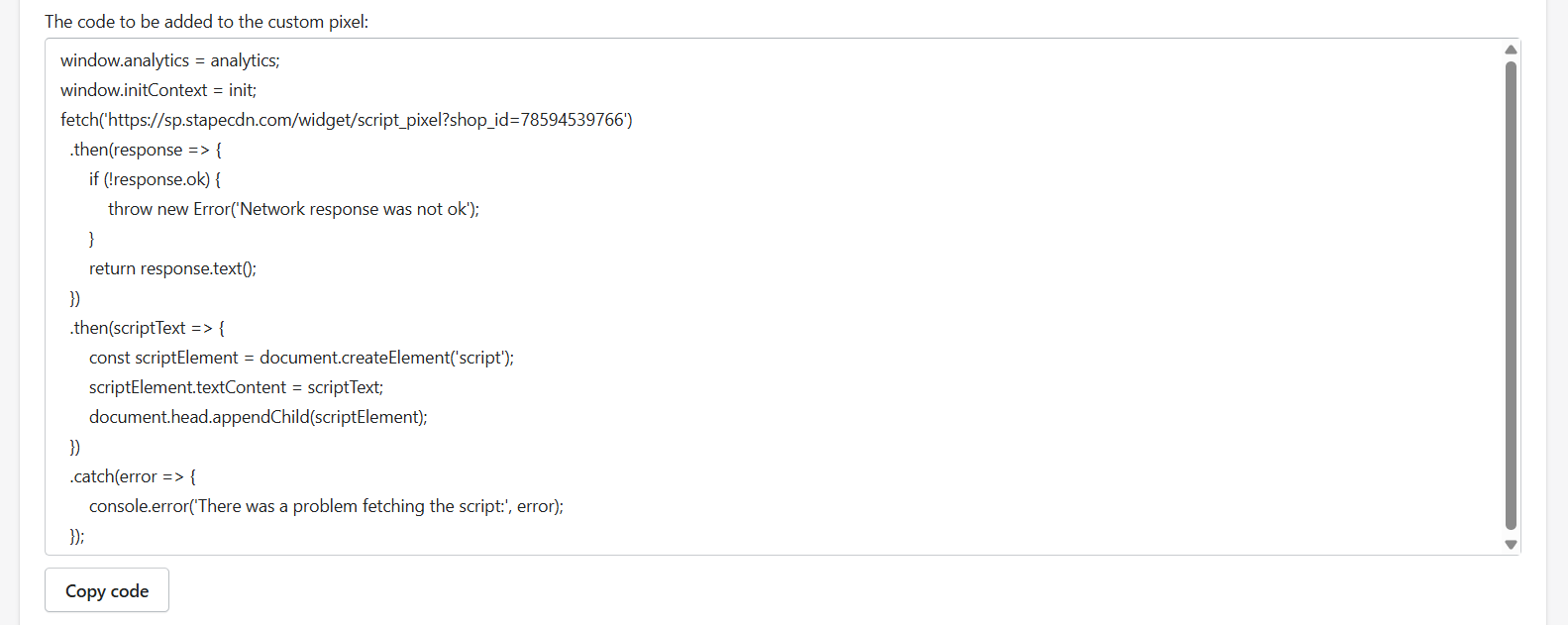The width and height of the screenshot is (1568, 625).
Task: Click the fetch stapecdn URL line
Action: (297, 120)
